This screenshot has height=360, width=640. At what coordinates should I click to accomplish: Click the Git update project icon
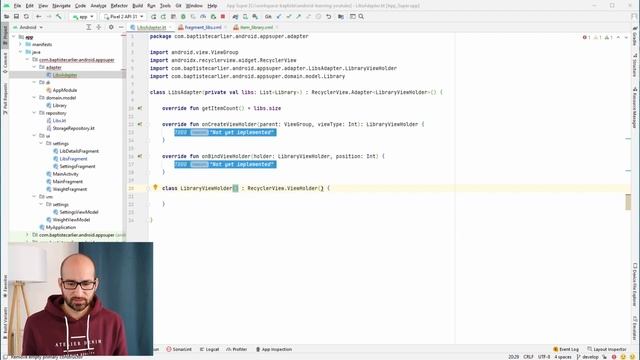click(279, 17)
